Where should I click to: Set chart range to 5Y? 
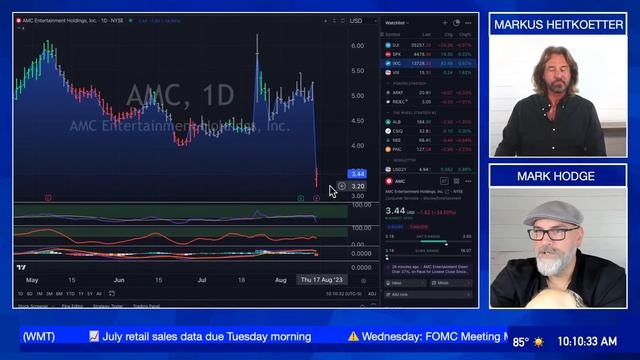90,293
